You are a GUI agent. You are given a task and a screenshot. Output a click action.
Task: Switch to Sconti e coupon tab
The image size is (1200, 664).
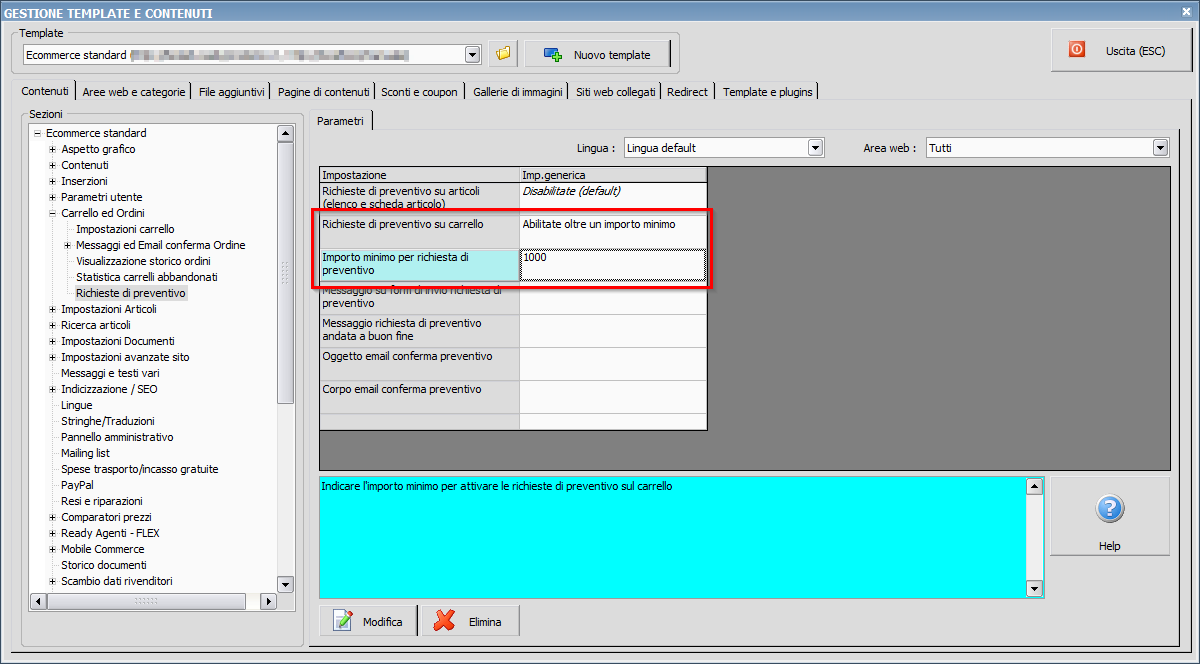pos(419,91)
